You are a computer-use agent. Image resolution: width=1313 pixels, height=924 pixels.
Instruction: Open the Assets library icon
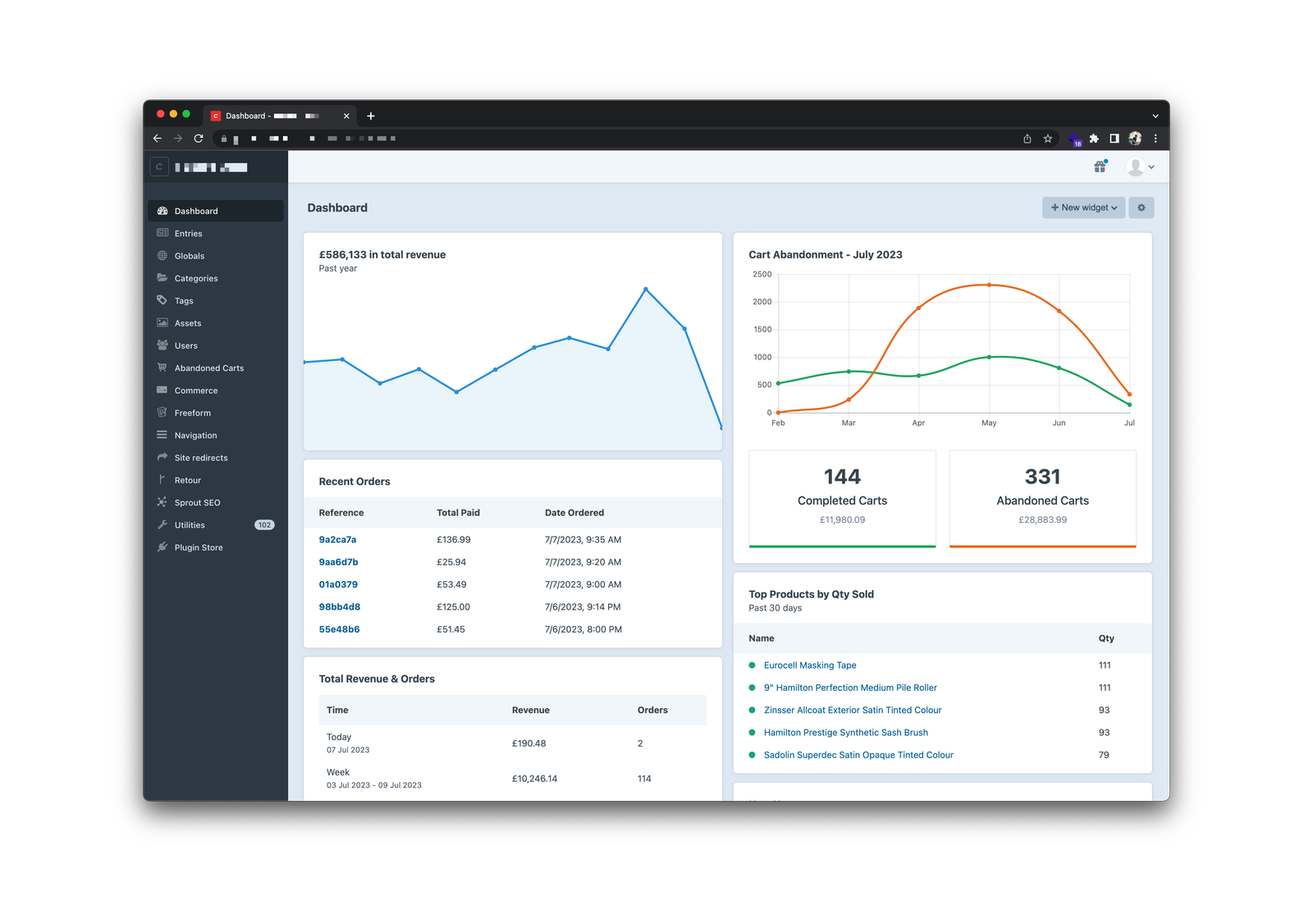coord(162,322)
